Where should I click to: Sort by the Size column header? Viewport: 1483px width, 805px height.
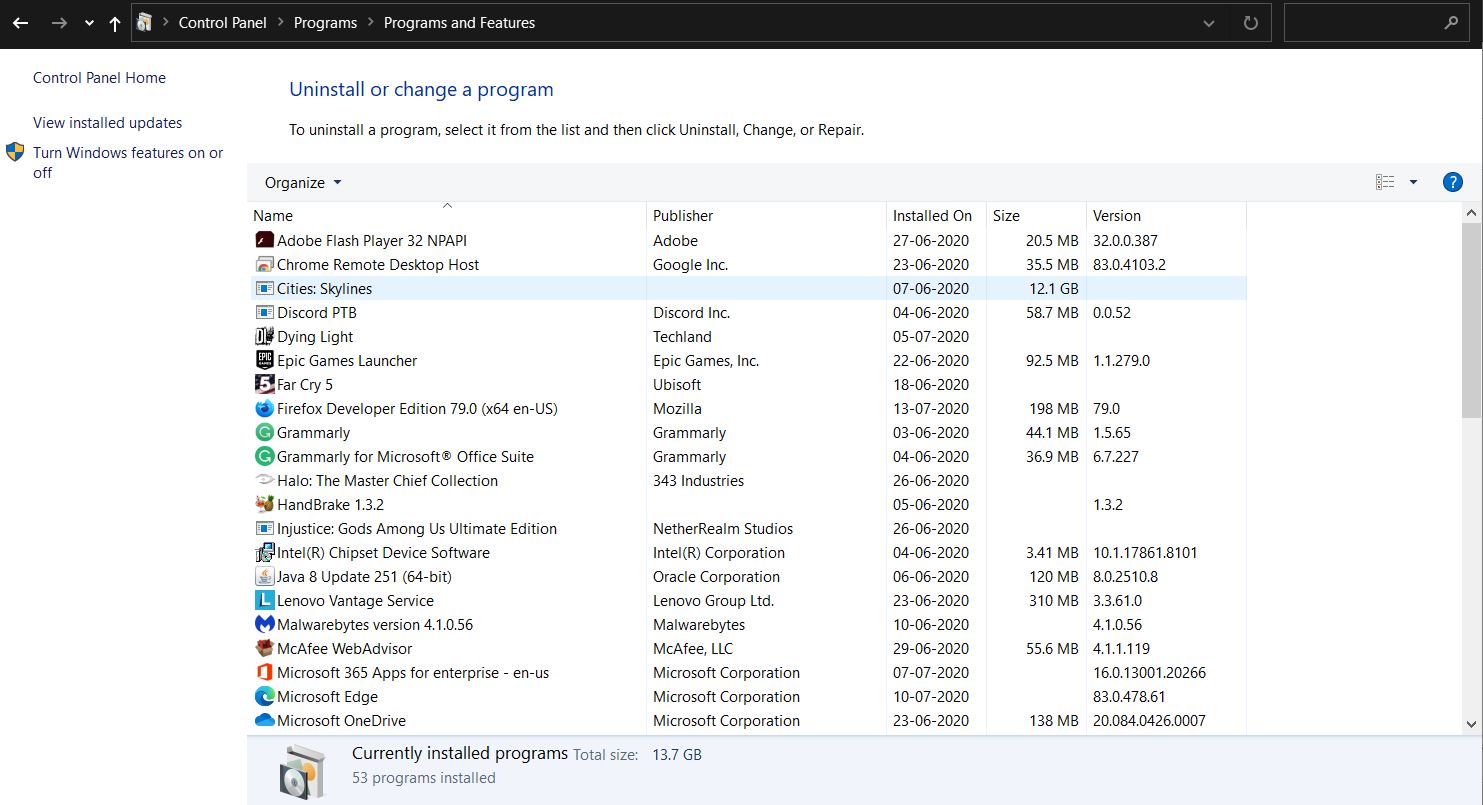coord(1036,215)
